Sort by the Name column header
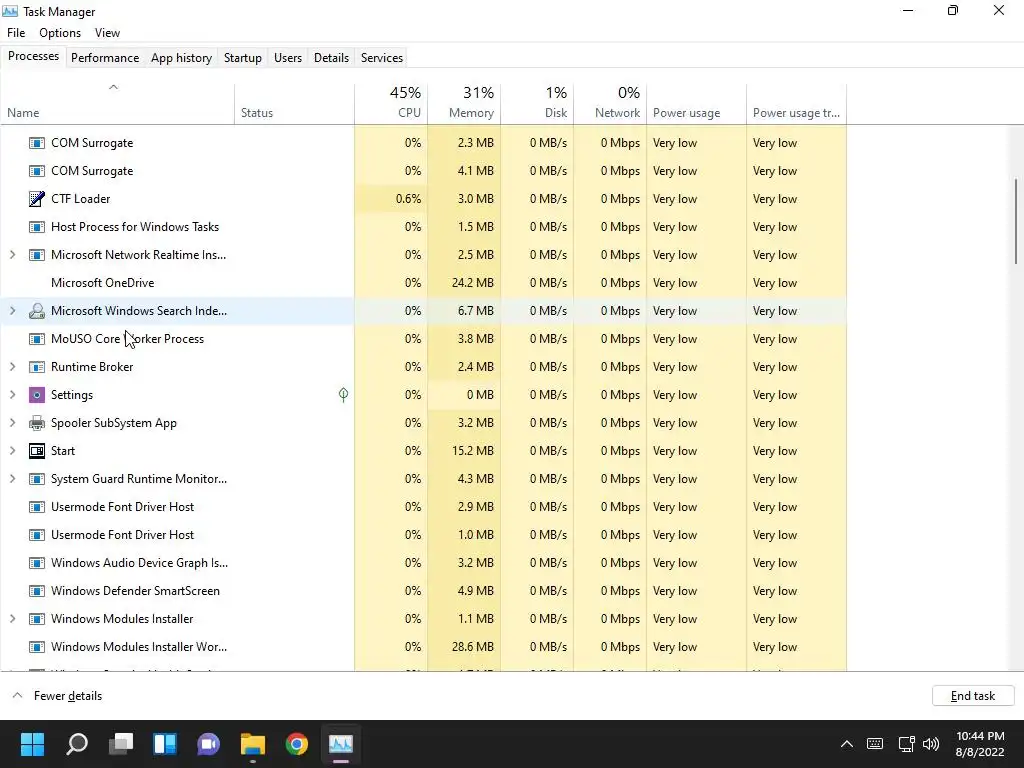1024x768 pixels. click(118, 103)
